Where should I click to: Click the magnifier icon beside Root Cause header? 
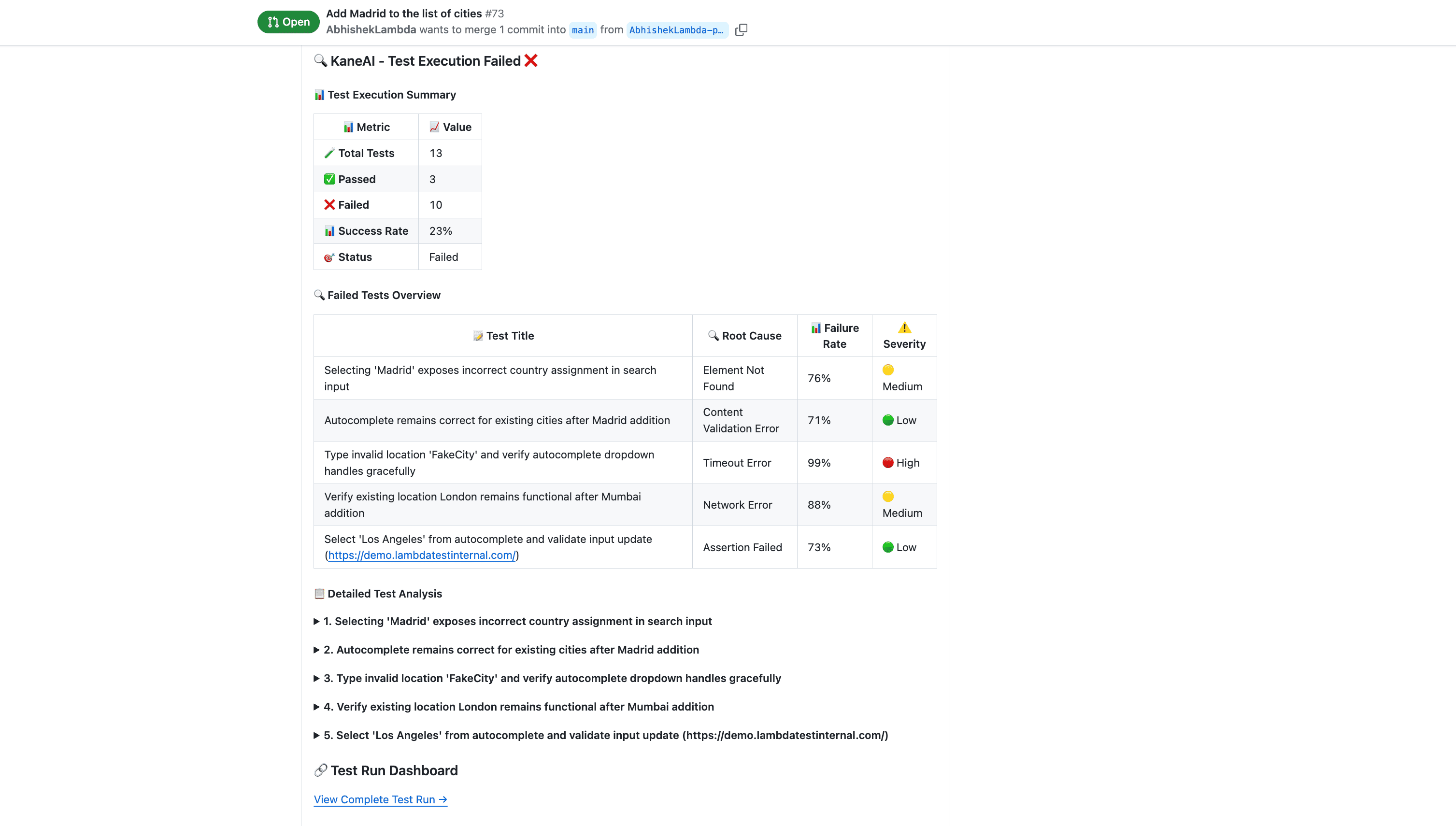[713, 335]
